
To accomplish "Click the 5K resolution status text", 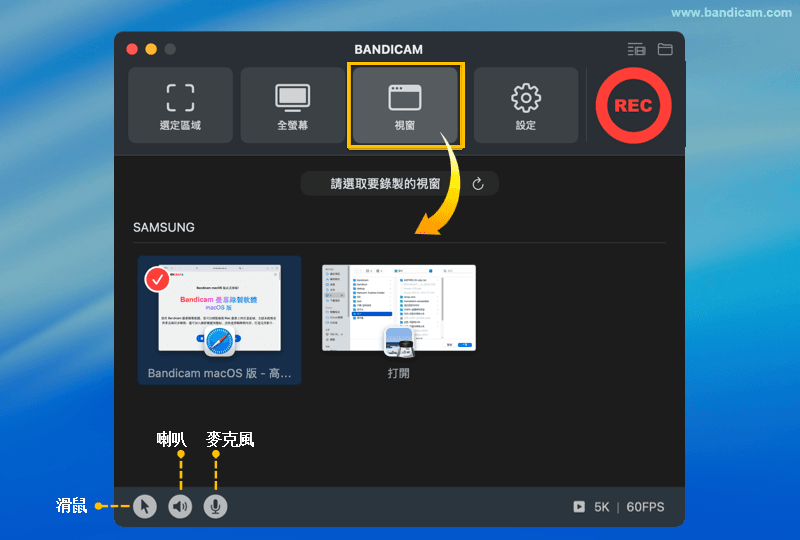I will tap(602, 507).
